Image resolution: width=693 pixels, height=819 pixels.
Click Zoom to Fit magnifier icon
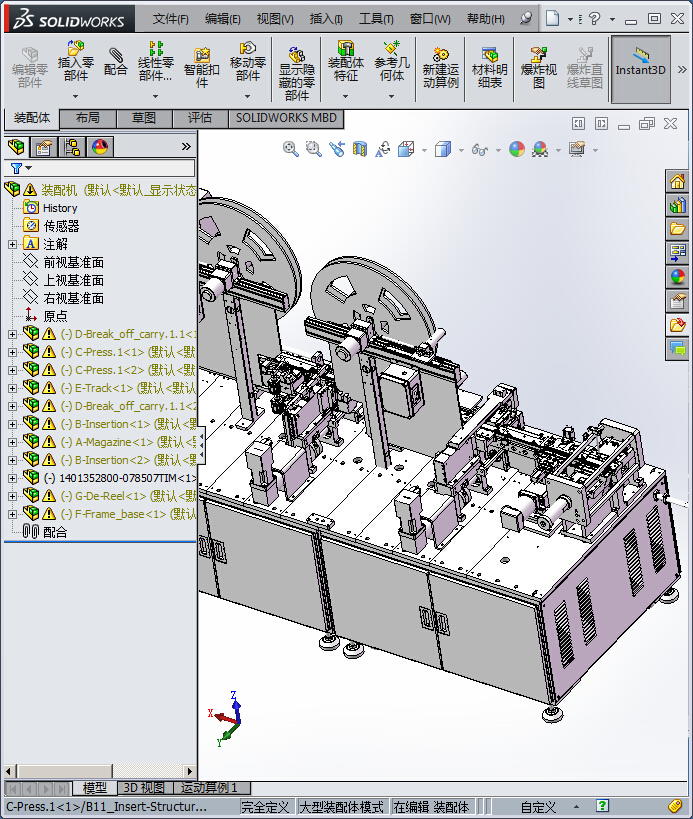[290, 149]
